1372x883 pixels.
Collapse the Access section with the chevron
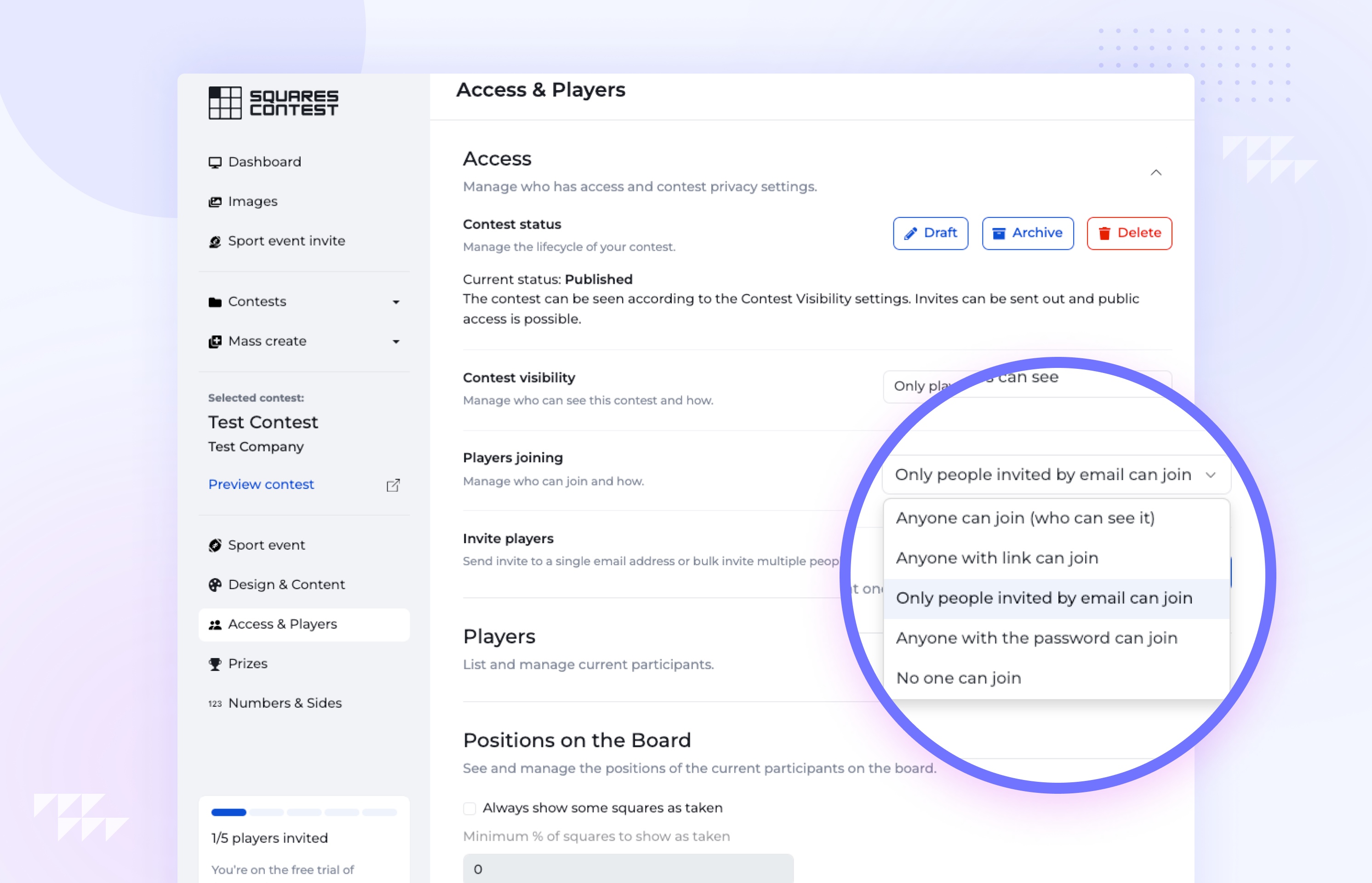click(x=1156, y=172)
